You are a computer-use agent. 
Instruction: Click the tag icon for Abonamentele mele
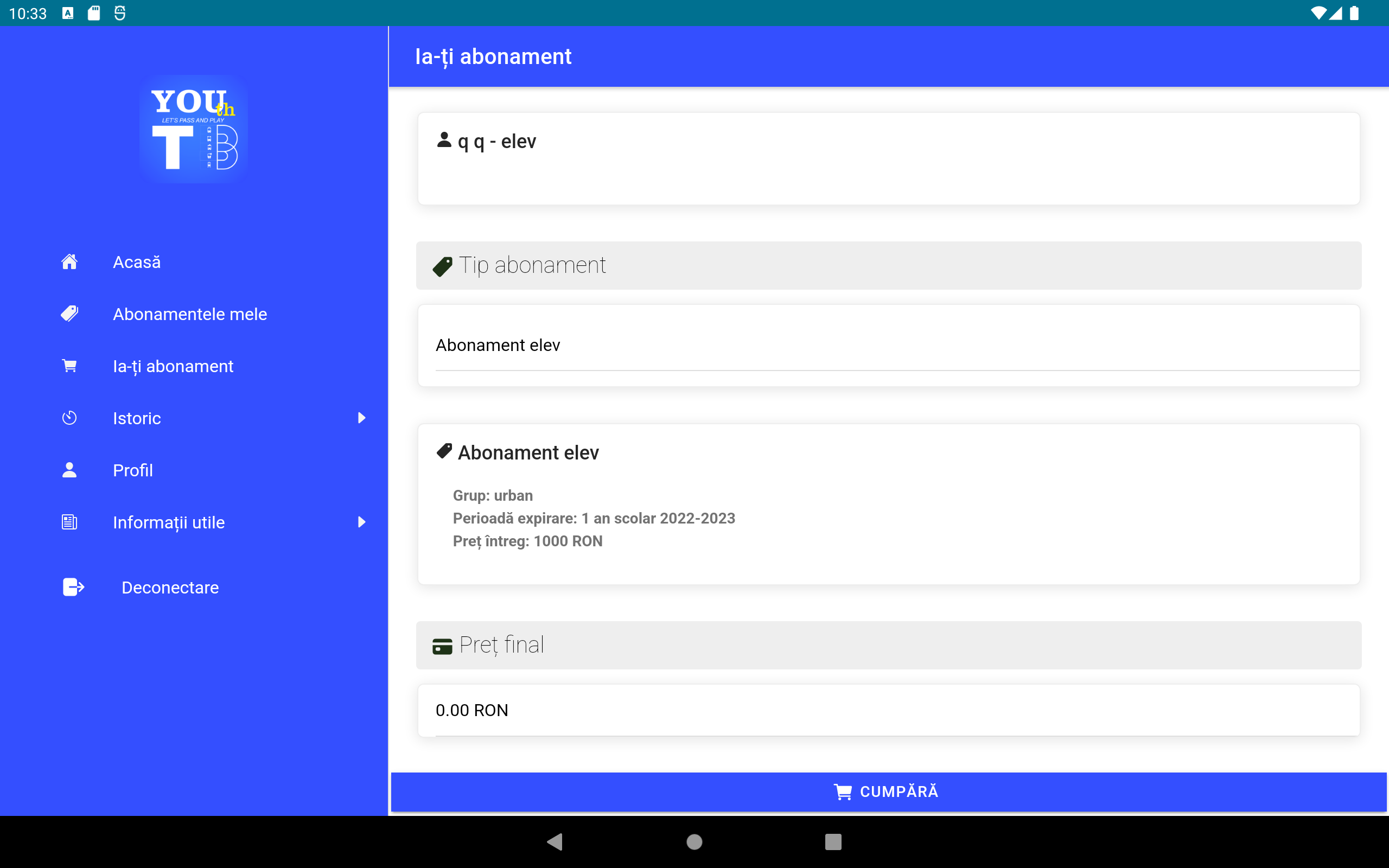pyautogui.click(x=69, y=314)
